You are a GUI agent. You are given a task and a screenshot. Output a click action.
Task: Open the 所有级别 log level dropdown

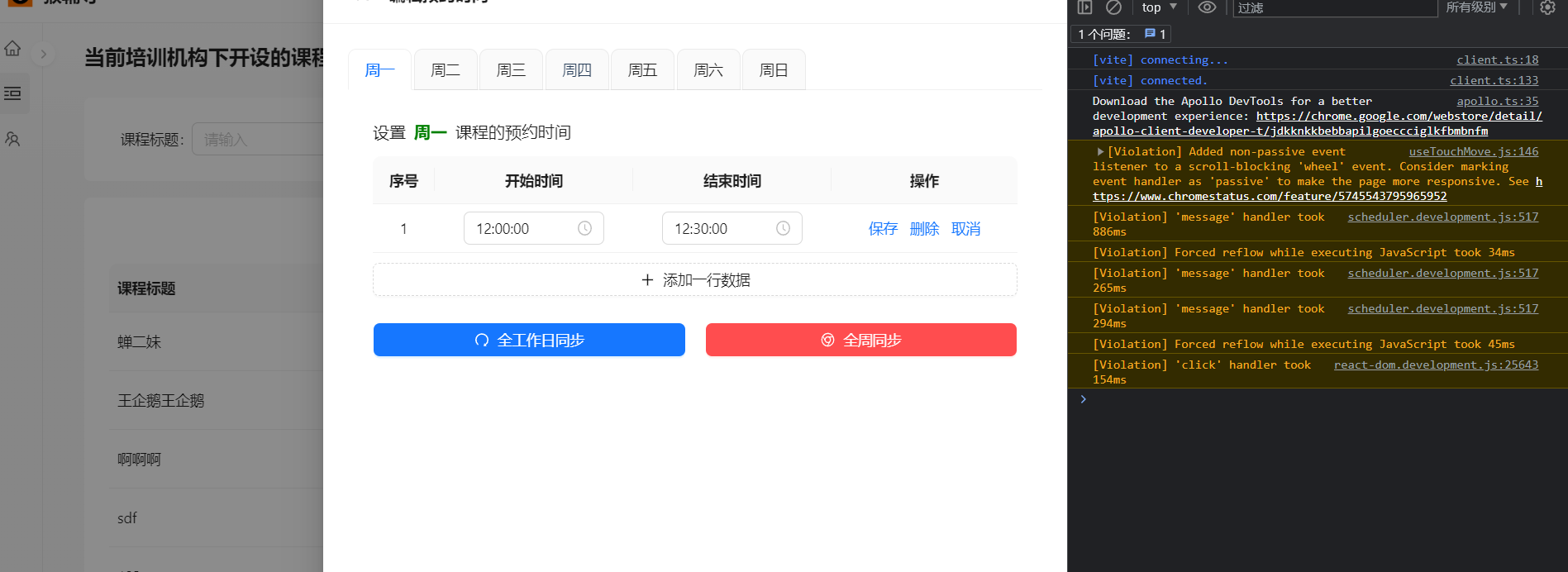pyautogui.click(x=1477, y=7)
